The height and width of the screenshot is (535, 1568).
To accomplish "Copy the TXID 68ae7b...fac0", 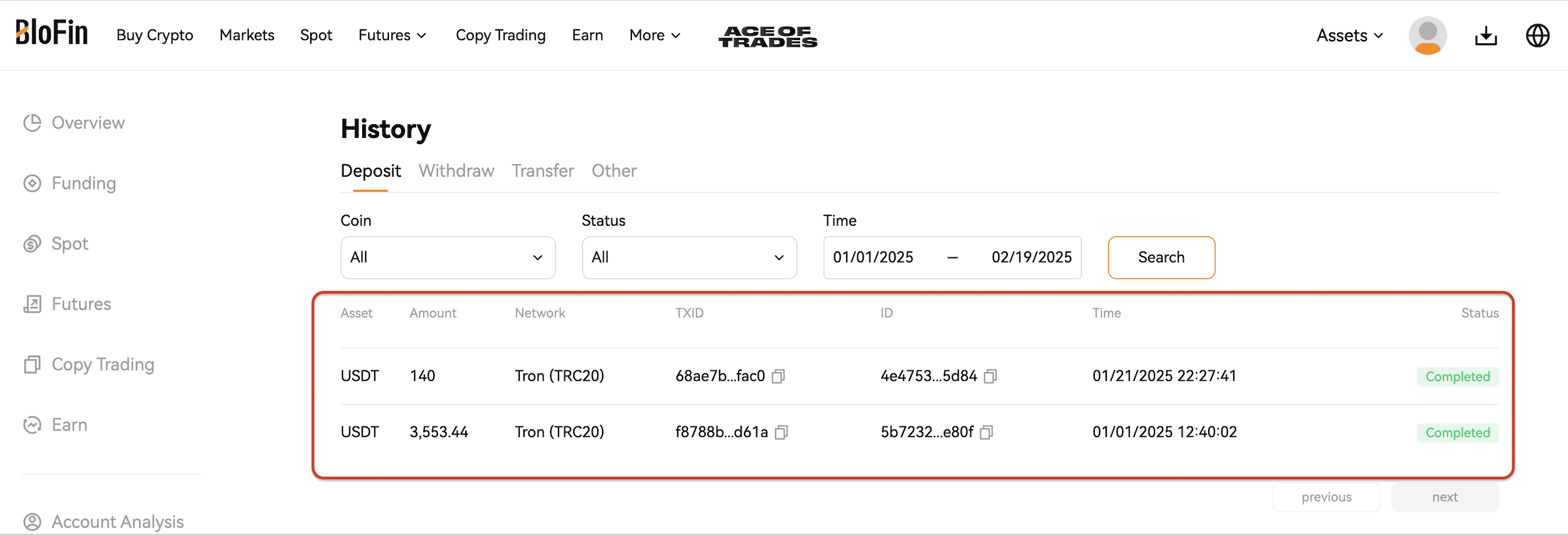I will (779, 377).
